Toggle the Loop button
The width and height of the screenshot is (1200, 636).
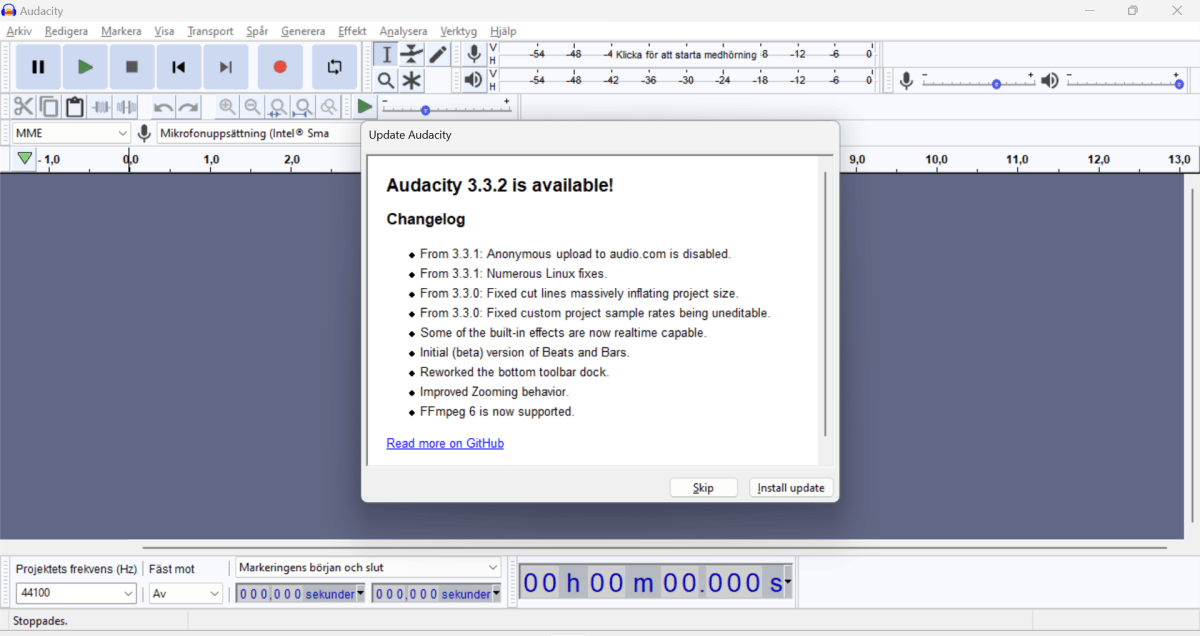pyautogui.click(x=334, y=67)
